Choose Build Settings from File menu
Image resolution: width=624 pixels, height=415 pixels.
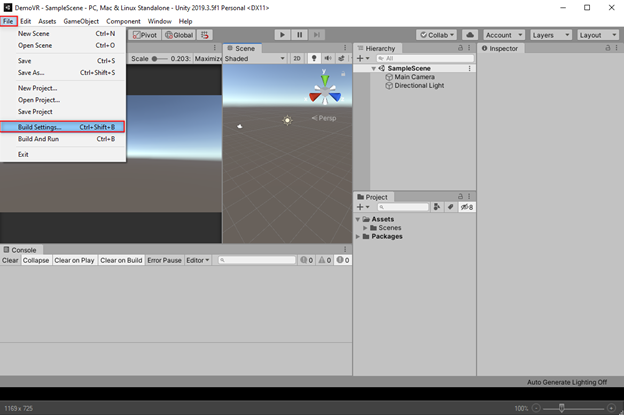coord(63,127)
